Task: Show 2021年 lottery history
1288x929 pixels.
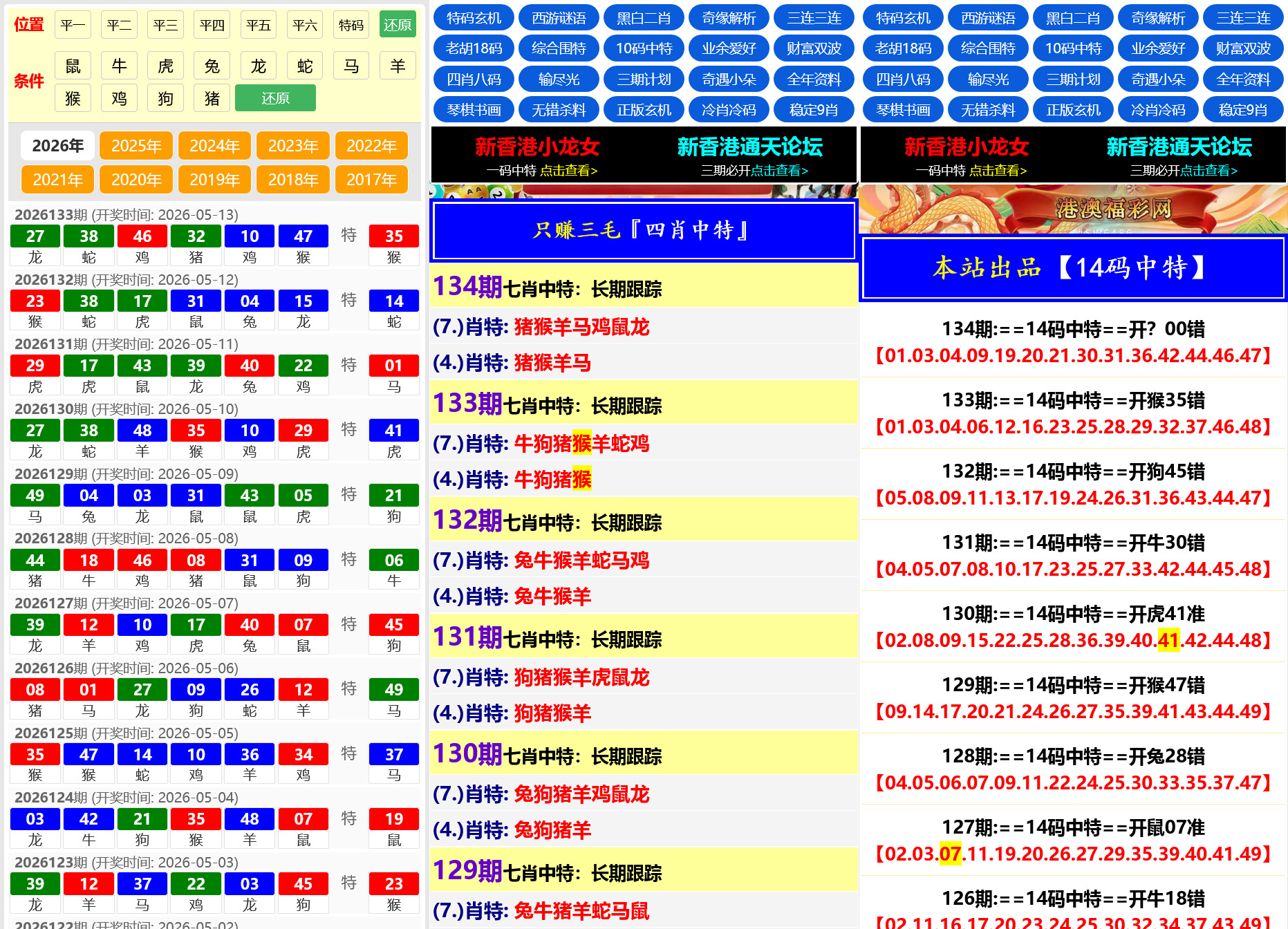Action: (x=58, y=180)
